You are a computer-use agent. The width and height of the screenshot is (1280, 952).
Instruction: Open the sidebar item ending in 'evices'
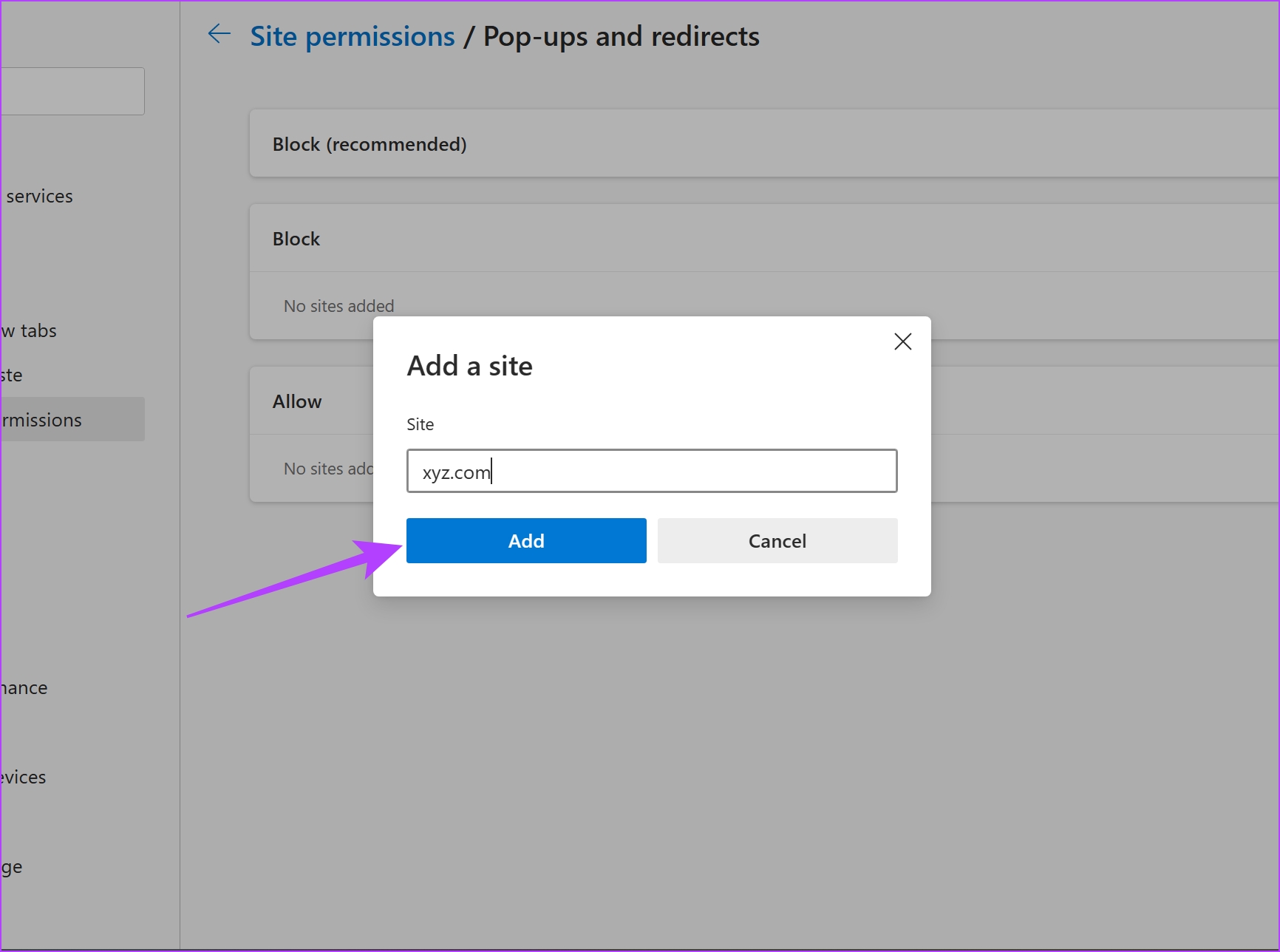[24, 777]
